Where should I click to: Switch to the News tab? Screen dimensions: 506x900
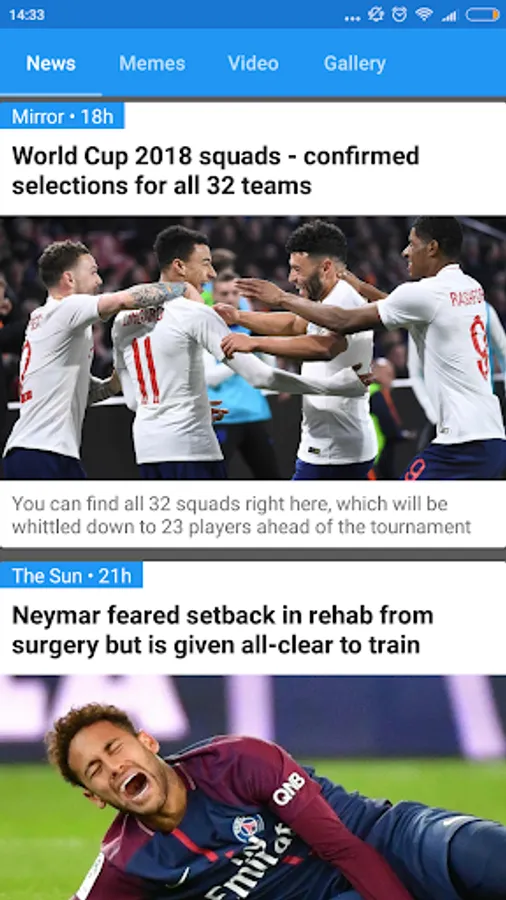(x=50, y=63)
